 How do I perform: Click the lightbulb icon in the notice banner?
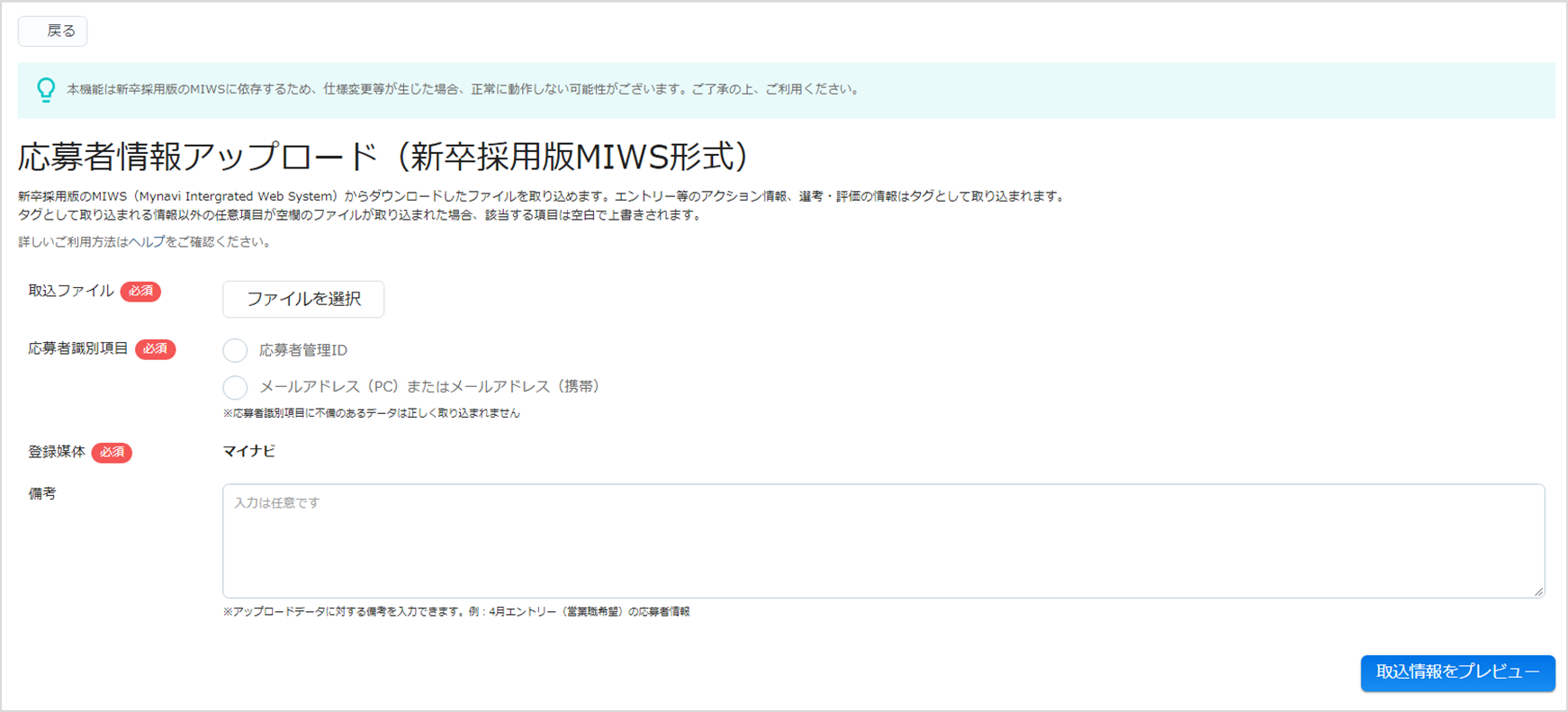46,89
